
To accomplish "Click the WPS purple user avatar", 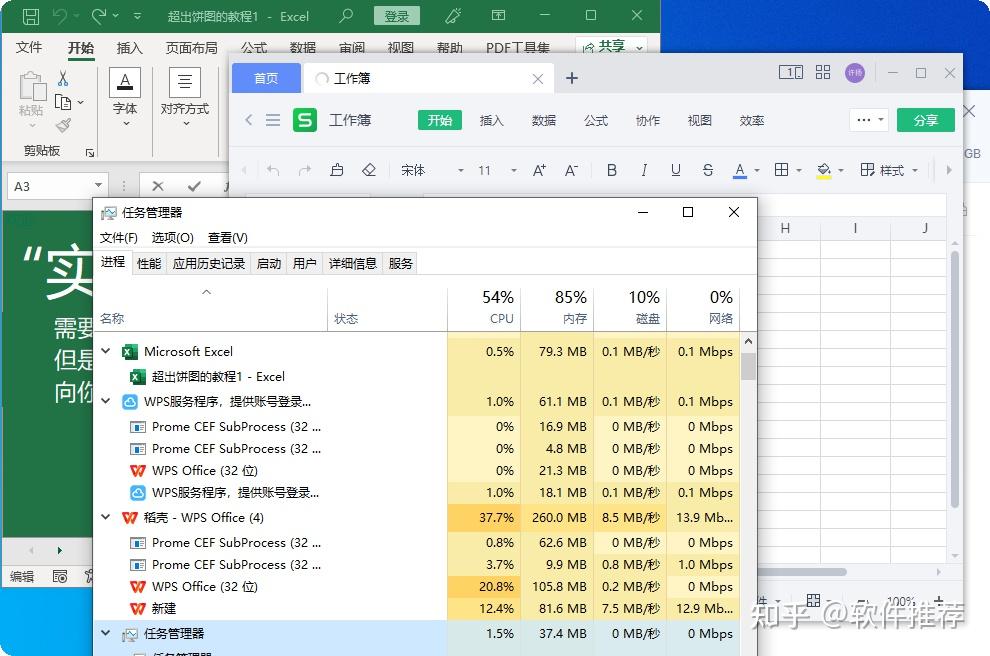I will point(855,73).
